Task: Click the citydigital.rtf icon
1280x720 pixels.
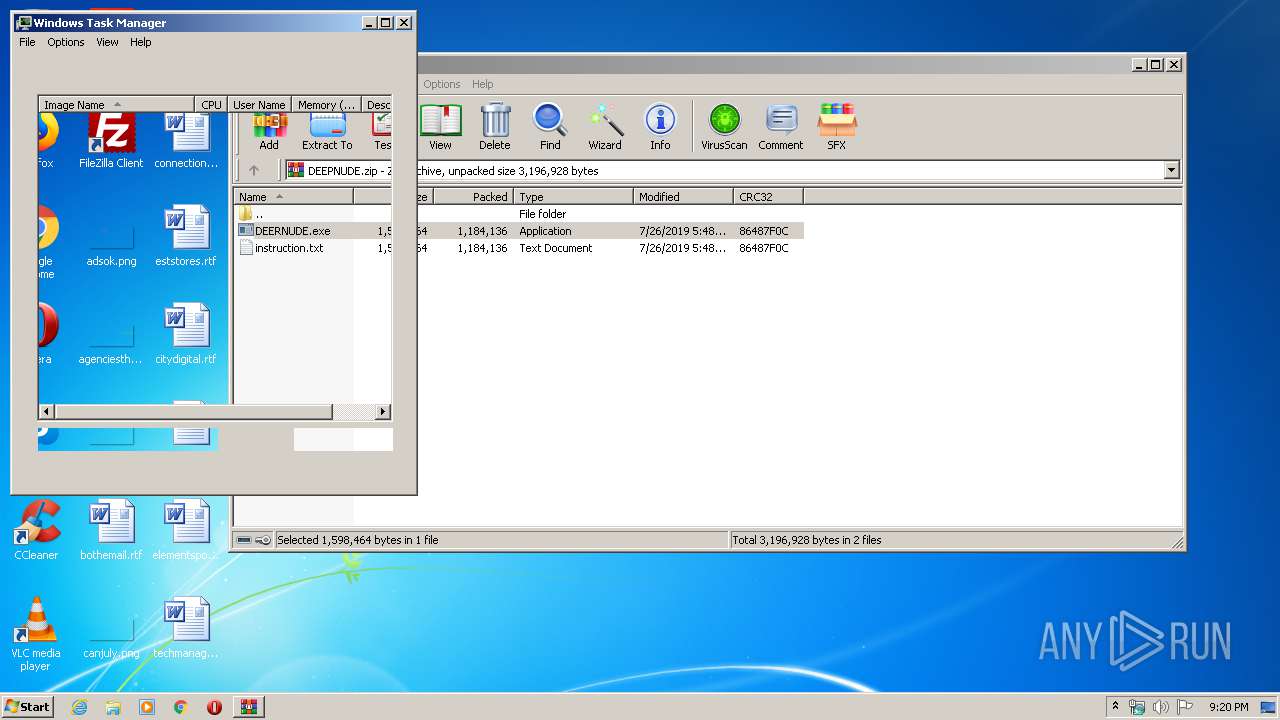Action: [x=186, y=334]
